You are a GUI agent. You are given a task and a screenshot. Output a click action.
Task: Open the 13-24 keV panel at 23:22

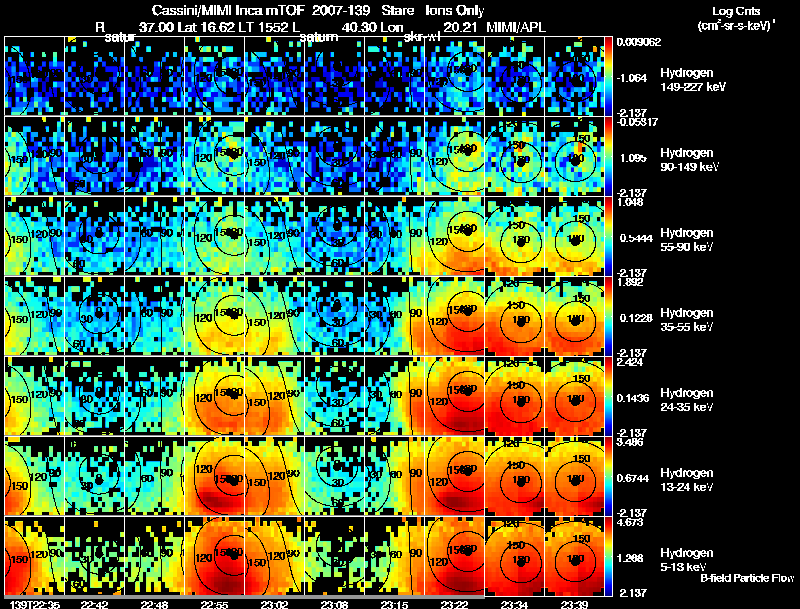pyautogui.click(x=455, y=476)
